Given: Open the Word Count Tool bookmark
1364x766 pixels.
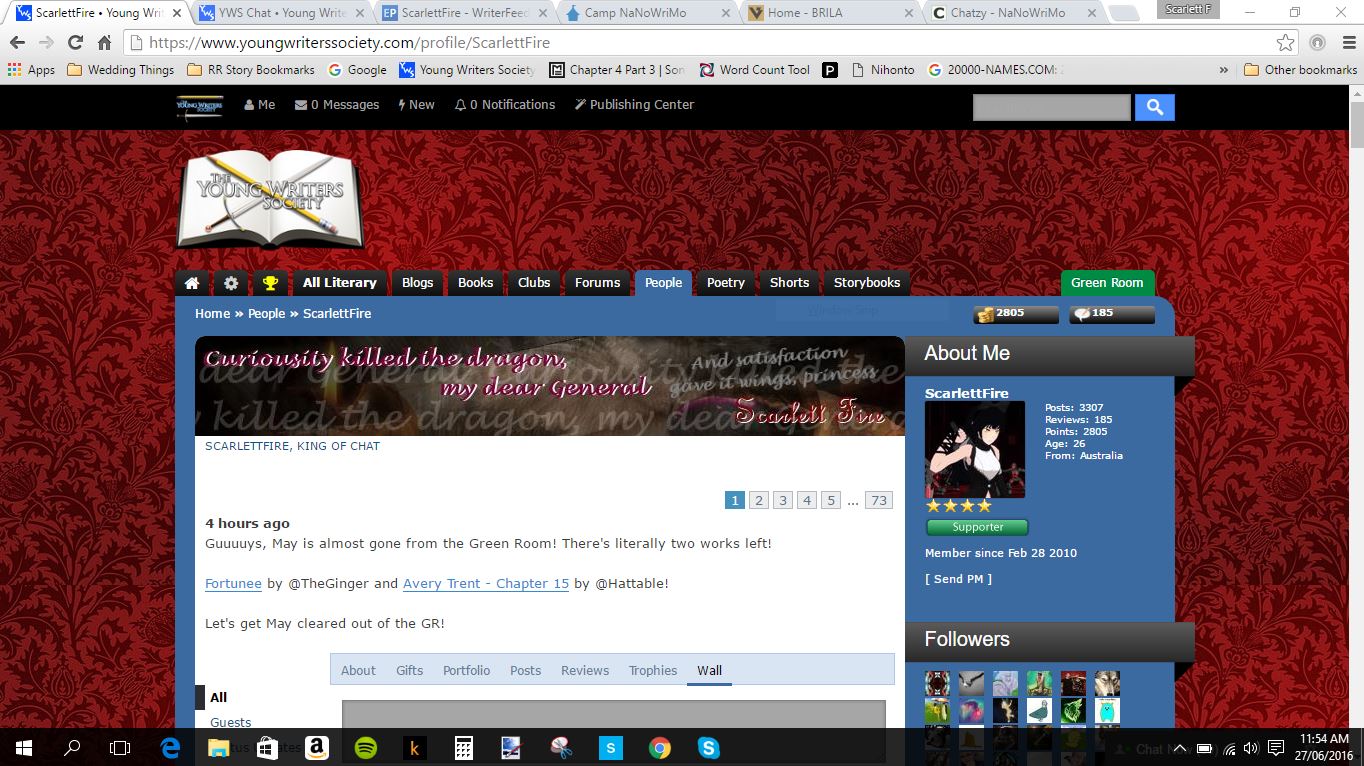Looking at the screenshot, I should (x=755, y=70).
